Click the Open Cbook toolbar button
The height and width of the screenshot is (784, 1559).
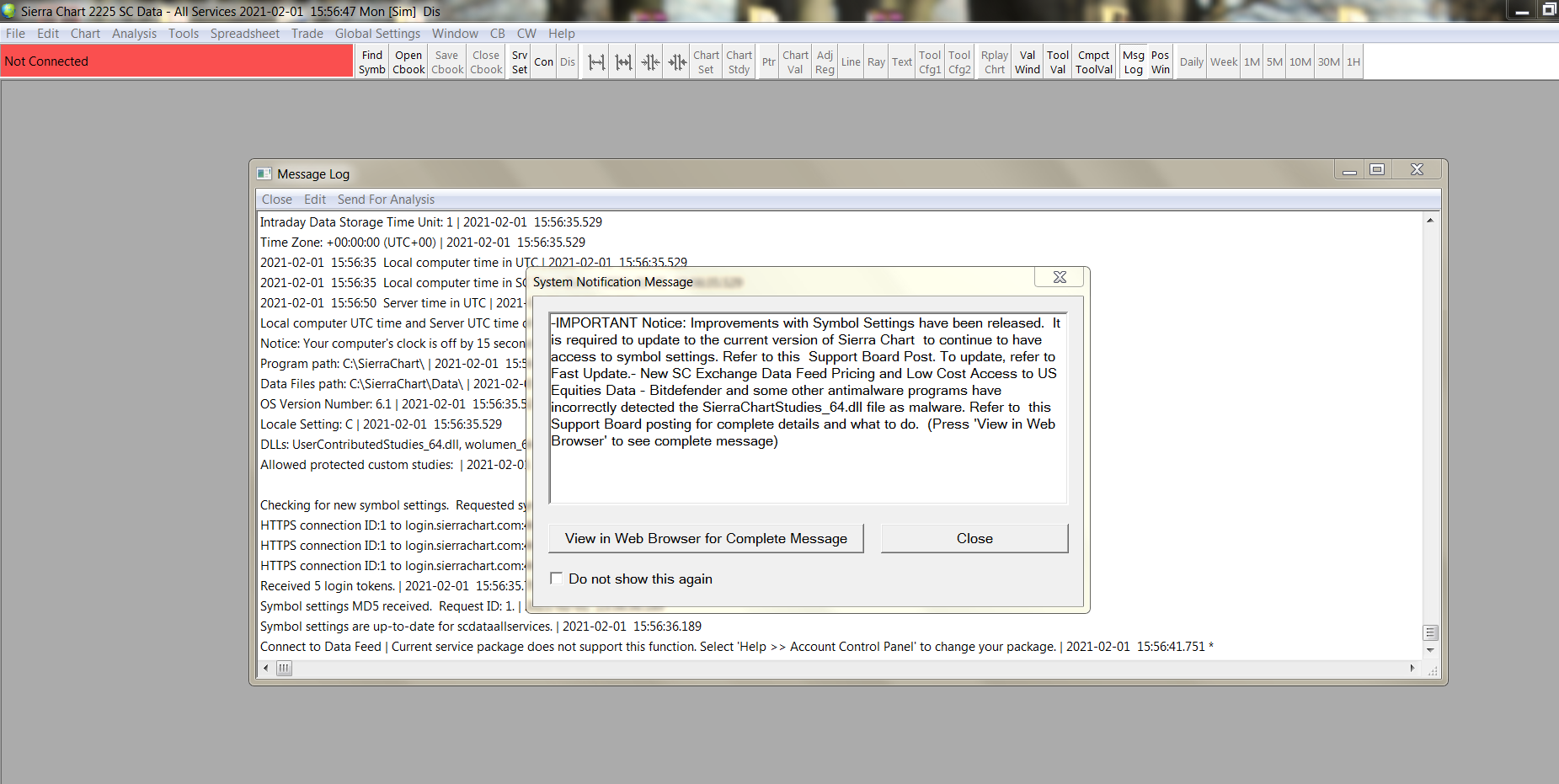click(408, 62)
